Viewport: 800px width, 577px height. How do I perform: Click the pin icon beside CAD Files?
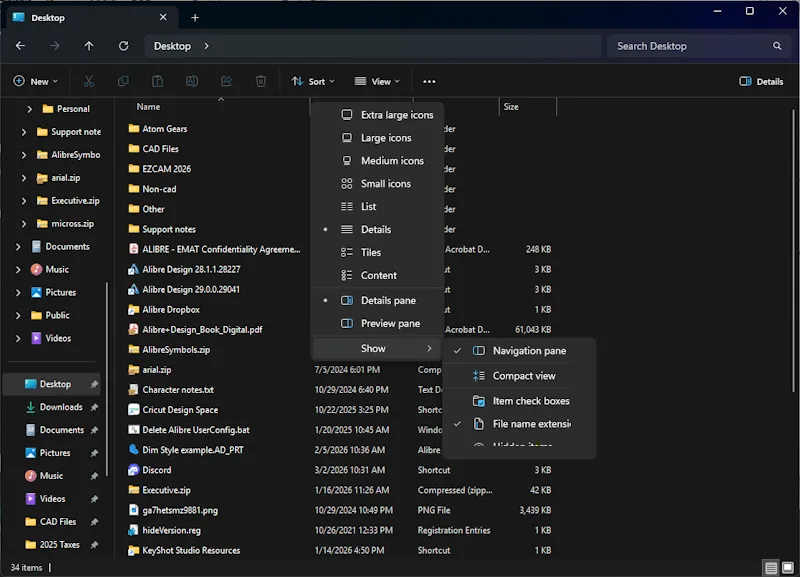click(x=94, y=522)
